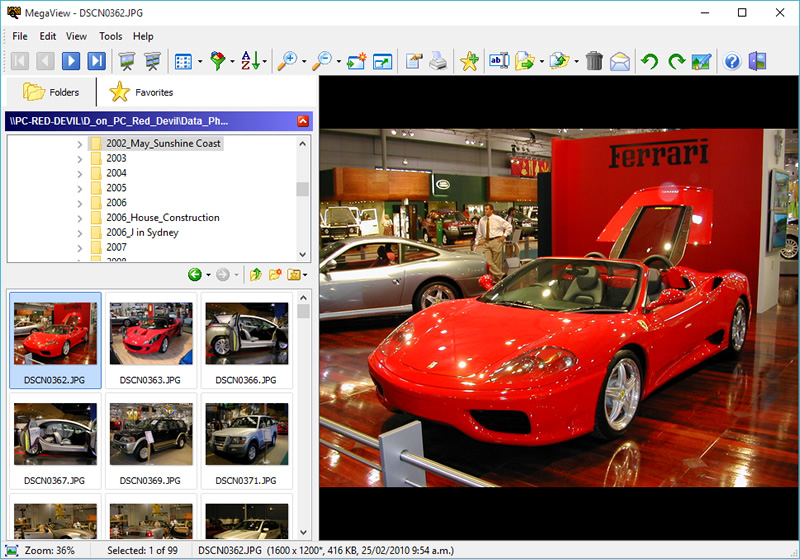800x559 pixels.
Task: Click the image with sunburst arrow toolbar icon
Action: tap(357, 61)
